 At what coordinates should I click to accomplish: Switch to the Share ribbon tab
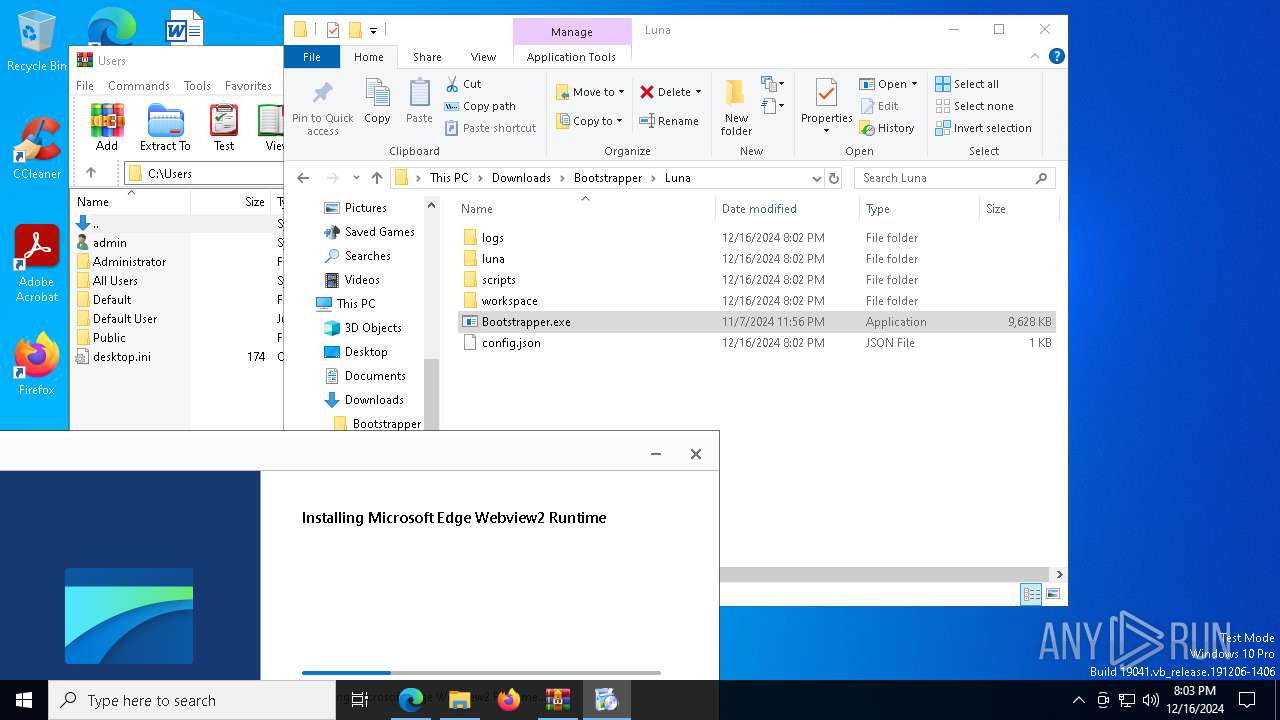pyautogui.click(x=427, y=57)
